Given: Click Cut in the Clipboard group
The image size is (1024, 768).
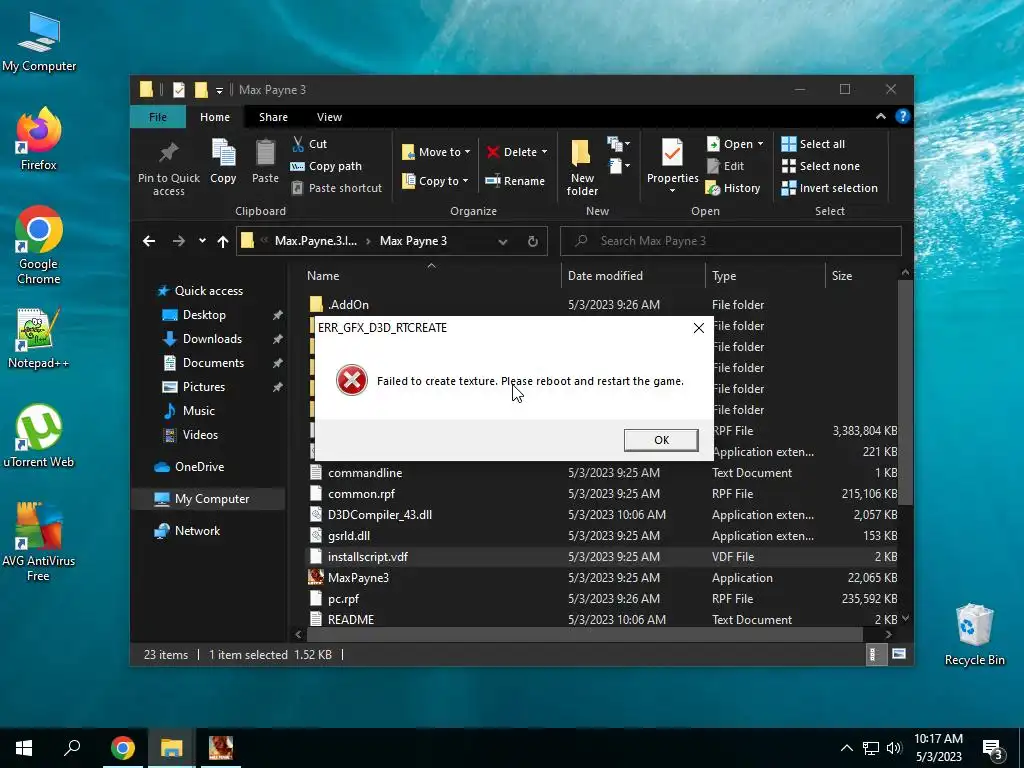Looking at the screenshot, I should coord(310,144).
